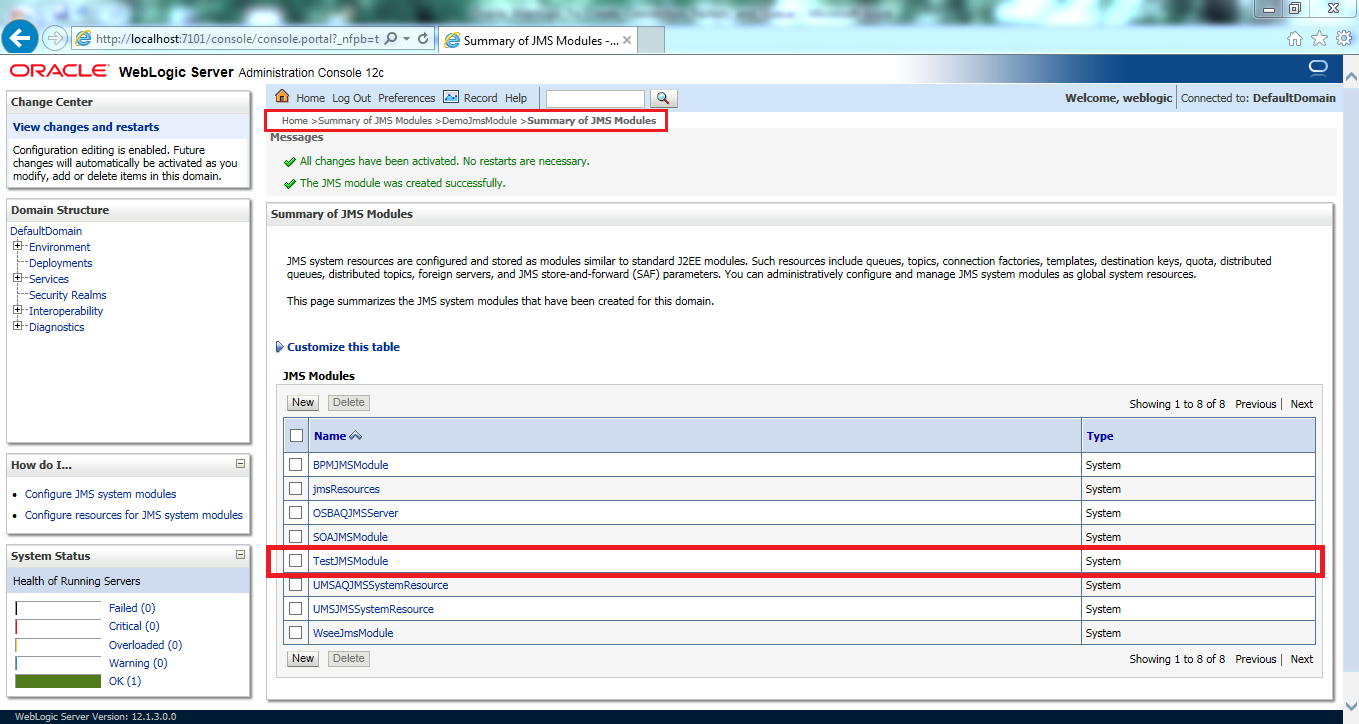
Task: Click the Home house icon in toolbar
Action: click(282, 97)
